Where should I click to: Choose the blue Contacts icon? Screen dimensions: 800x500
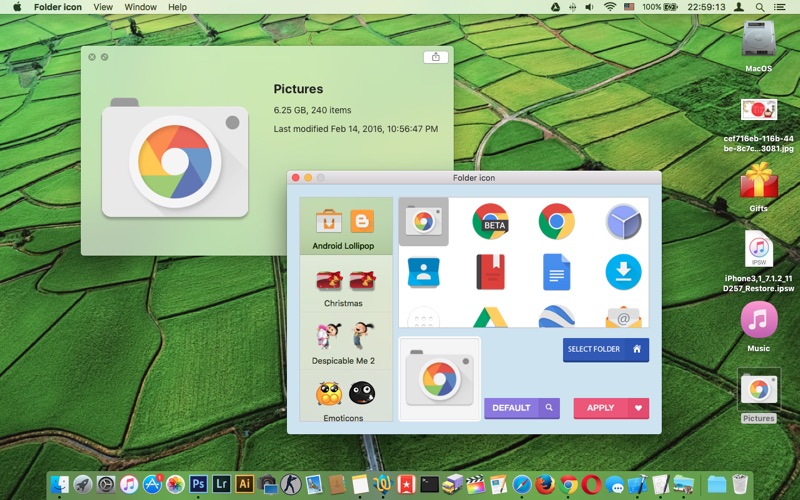click(x=423, y=272)
